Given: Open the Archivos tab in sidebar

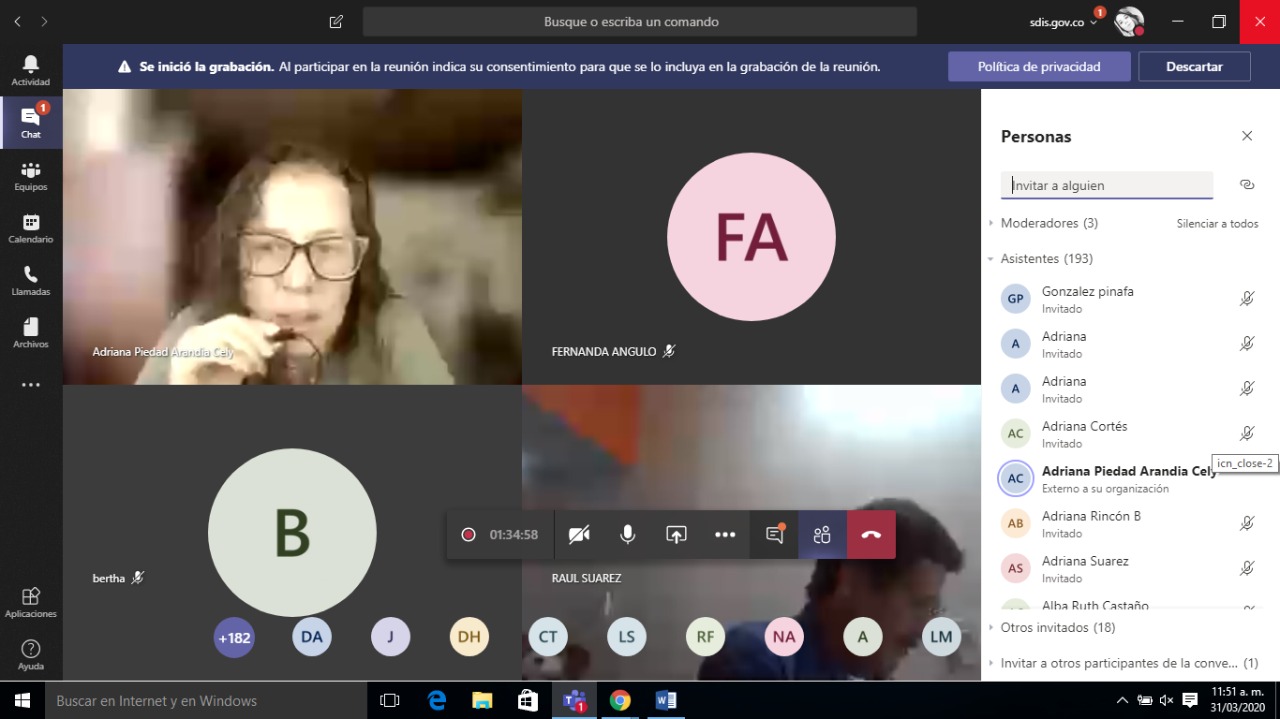Looking at the screenshot, I should (x=31, y=333).
